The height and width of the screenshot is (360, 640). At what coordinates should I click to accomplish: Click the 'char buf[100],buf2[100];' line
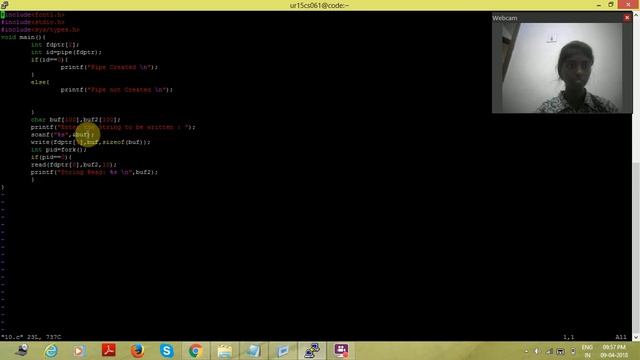click(x=76, y=120)
